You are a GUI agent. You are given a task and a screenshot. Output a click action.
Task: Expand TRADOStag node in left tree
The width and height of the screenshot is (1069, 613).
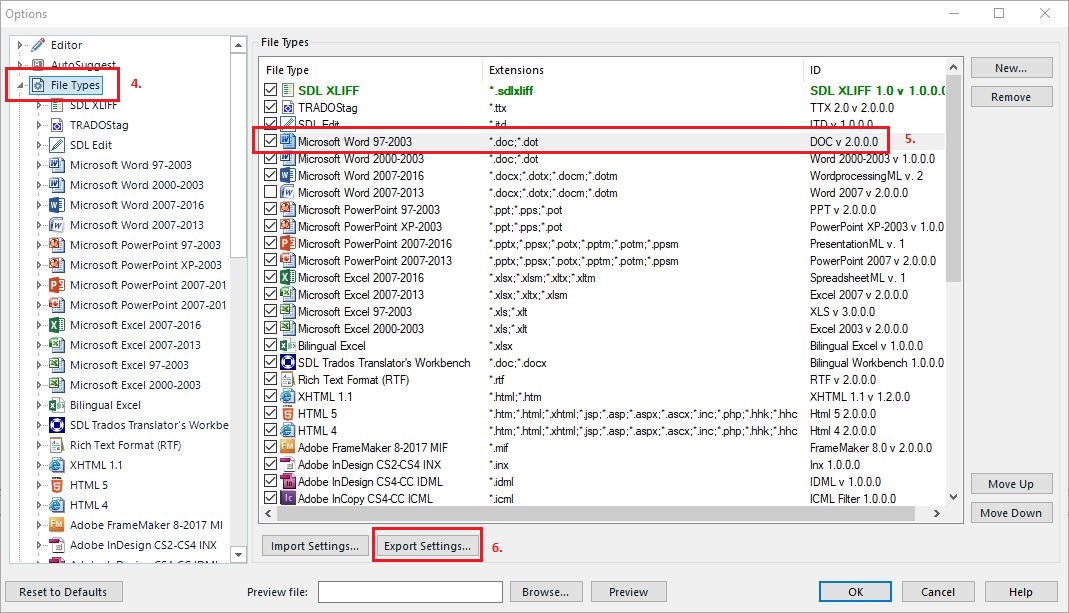[39, 125]
